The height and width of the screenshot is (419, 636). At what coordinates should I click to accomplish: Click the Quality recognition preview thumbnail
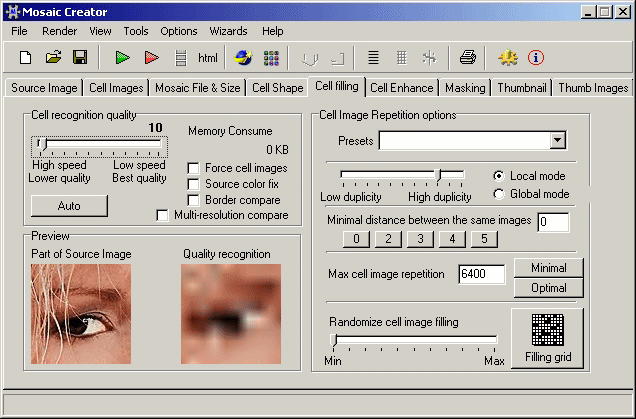231,314
